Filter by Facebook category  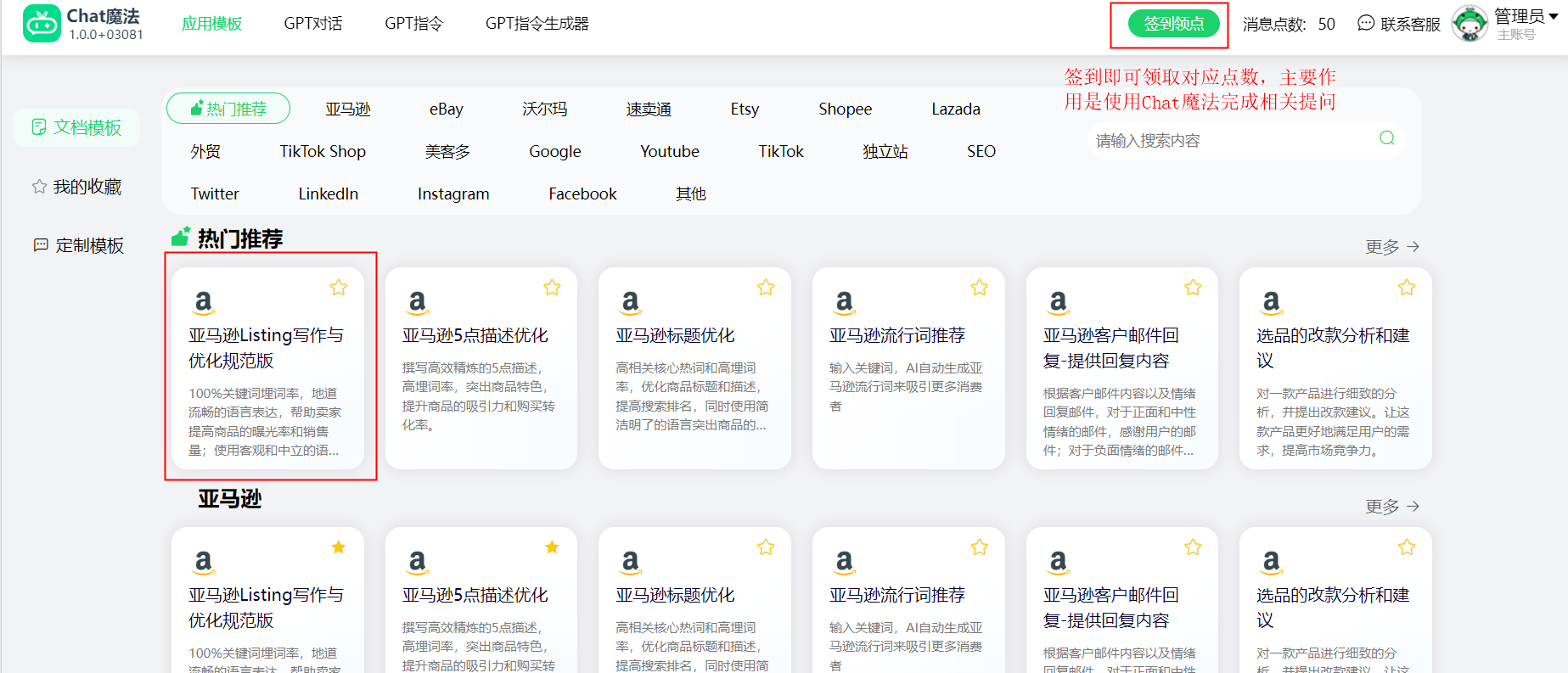[583, 193]
